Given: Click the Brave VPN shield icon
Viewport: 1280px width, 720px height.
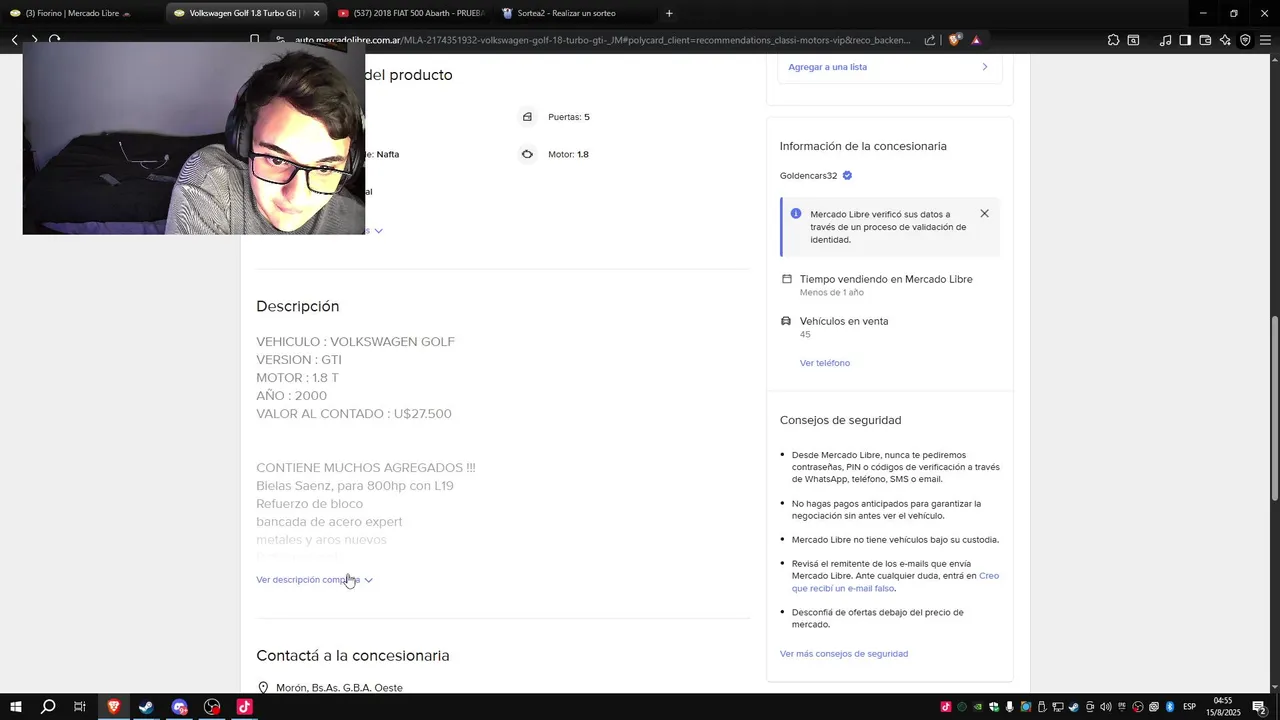Looking at the screenshot, I should point(1245,40).
